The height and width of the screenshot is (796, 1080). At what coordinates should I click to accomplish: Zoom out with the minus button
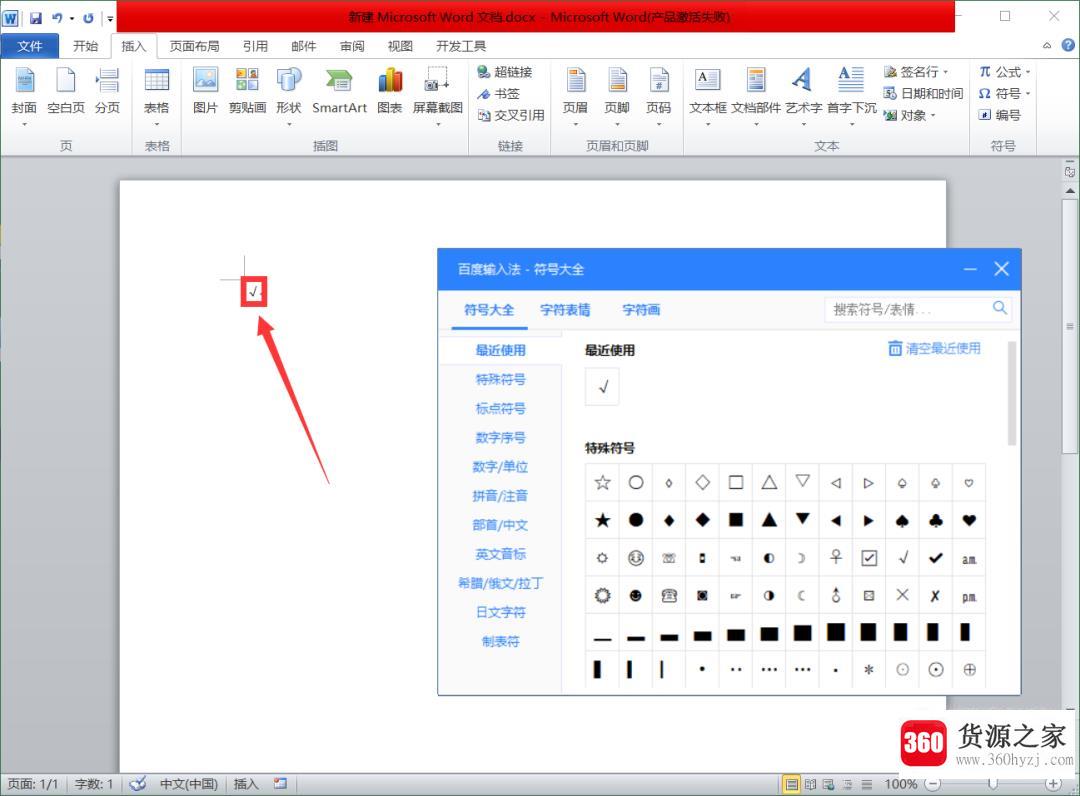click(933, 784)
